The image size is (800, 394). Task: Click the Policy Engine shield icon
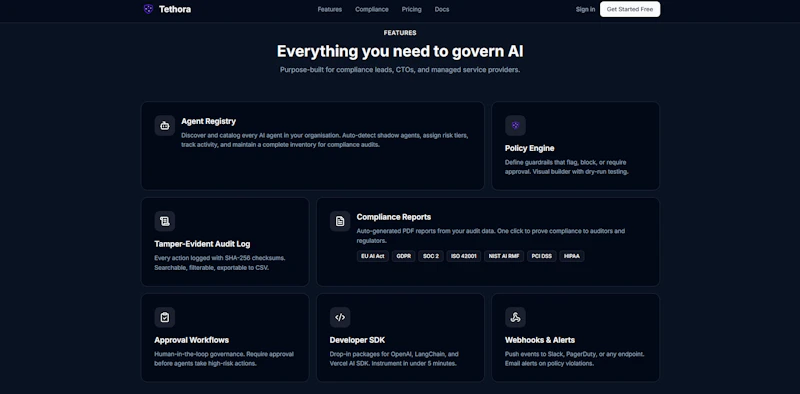(x=515, y=126)
